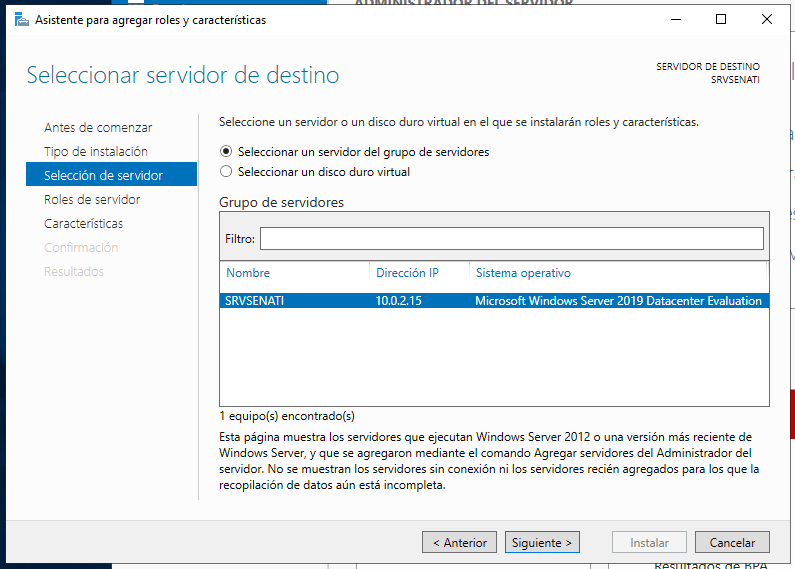Click 'Microsoft Windows Server 2019 Datacenter Evaluation' cell
Screen dimensions: 795x569
(x=618, y=301)
